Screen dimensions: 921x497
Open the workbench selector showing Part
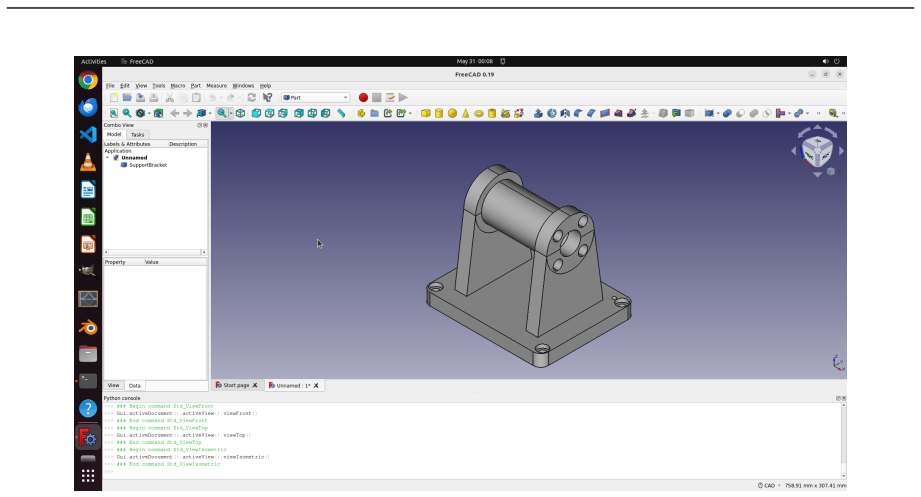316,98
